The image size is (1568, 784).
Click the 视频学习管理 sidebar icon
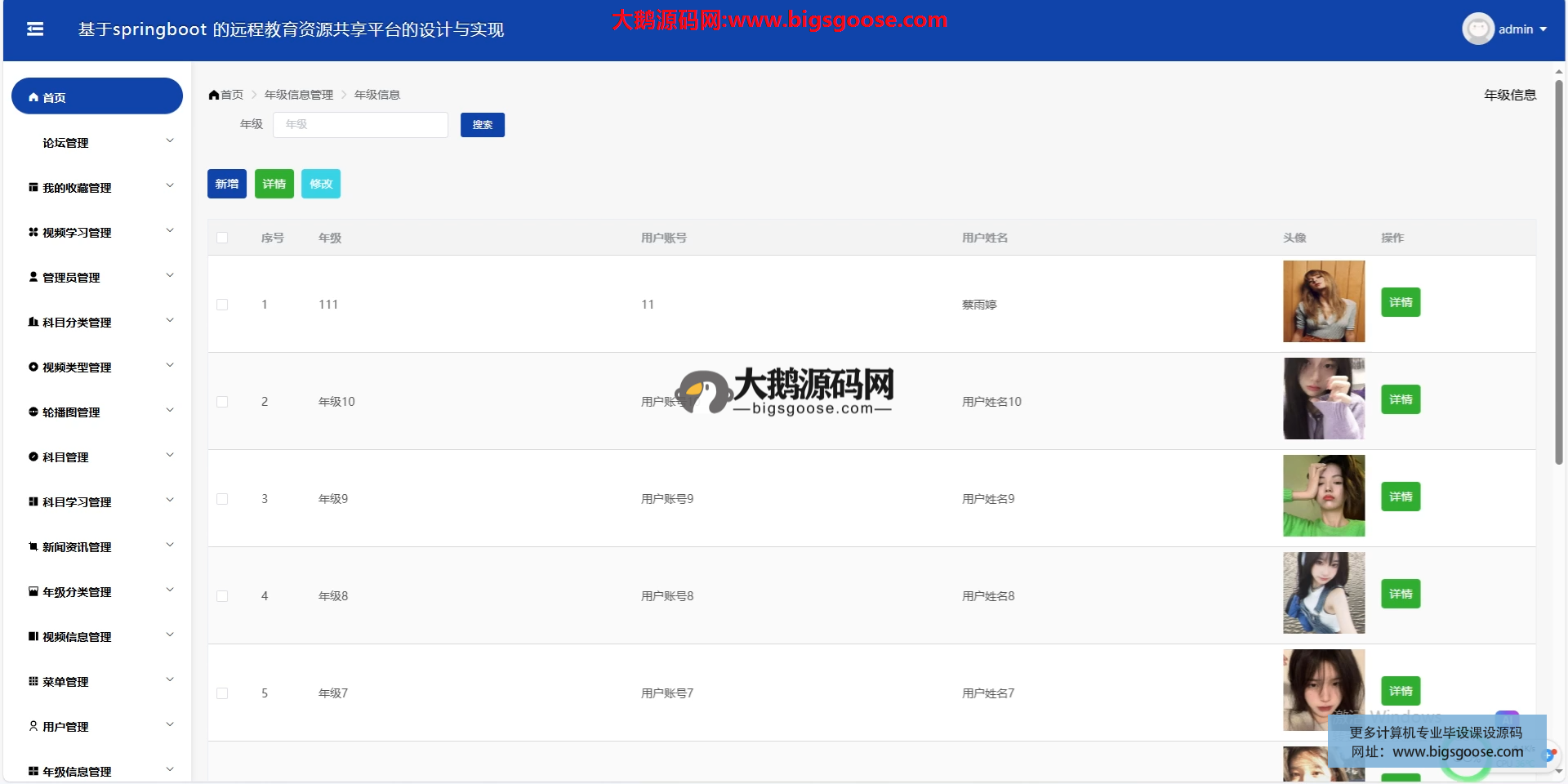click(33, 232)
